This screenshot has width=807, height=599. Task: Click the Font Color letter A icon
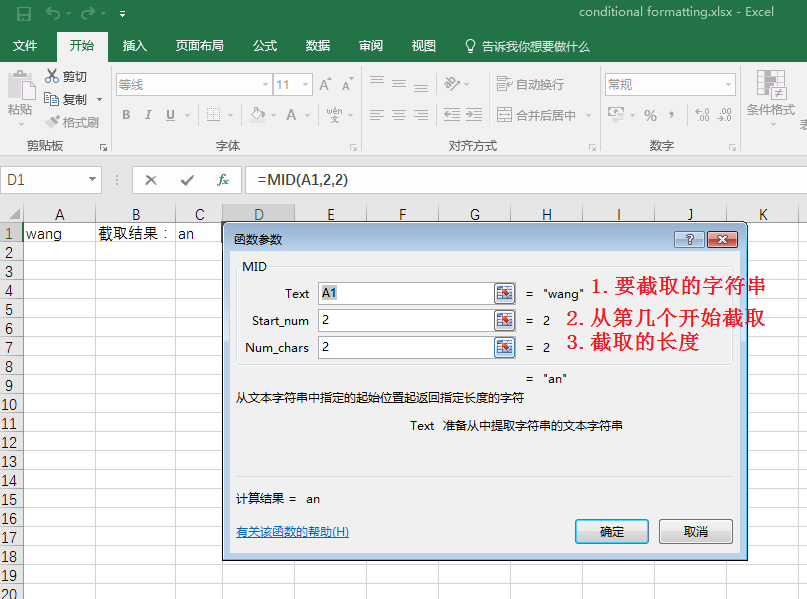[291, 115]
